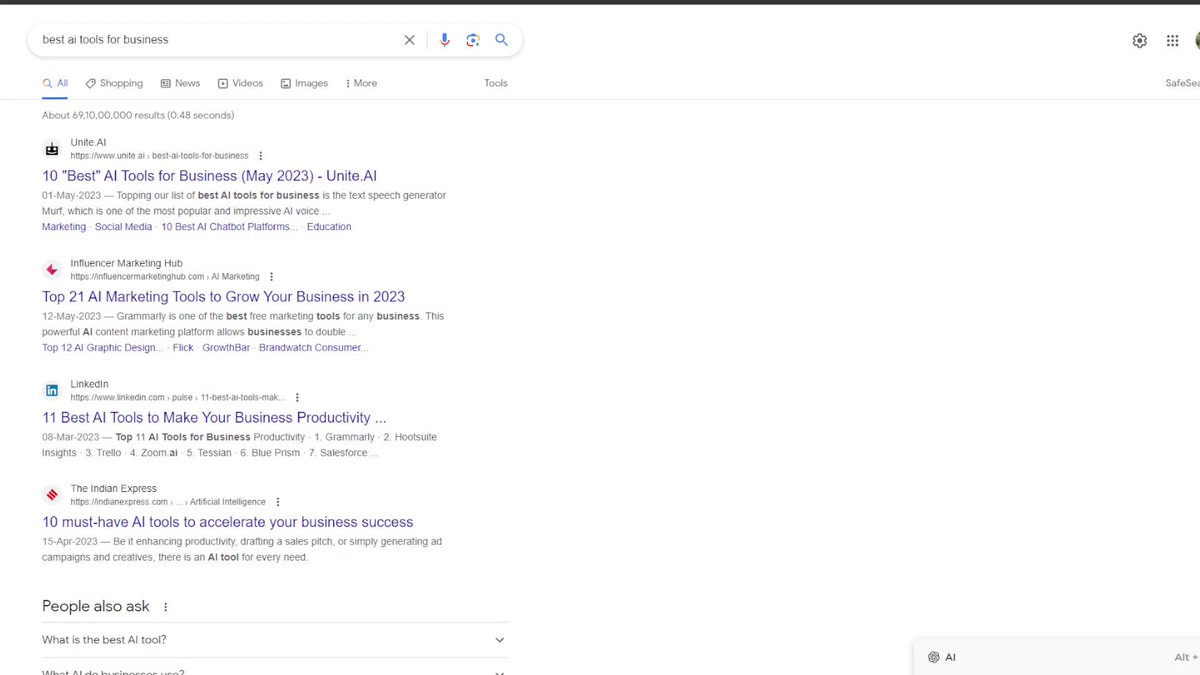The image size is (1200, 675).
Task: Open the Flick sitelink
Action: 183,348
